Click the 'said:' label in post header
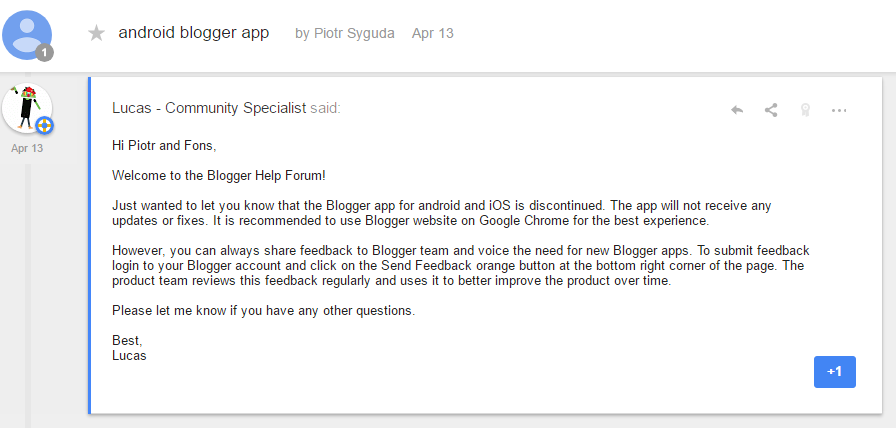 (x=325, y=109)
